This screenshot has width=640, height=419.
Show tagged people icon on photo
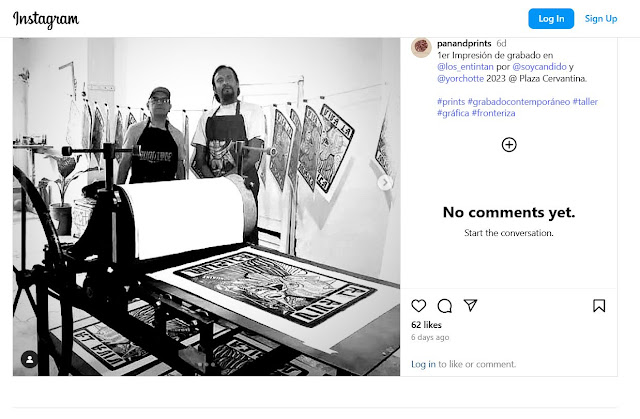[x=29, y=359]
